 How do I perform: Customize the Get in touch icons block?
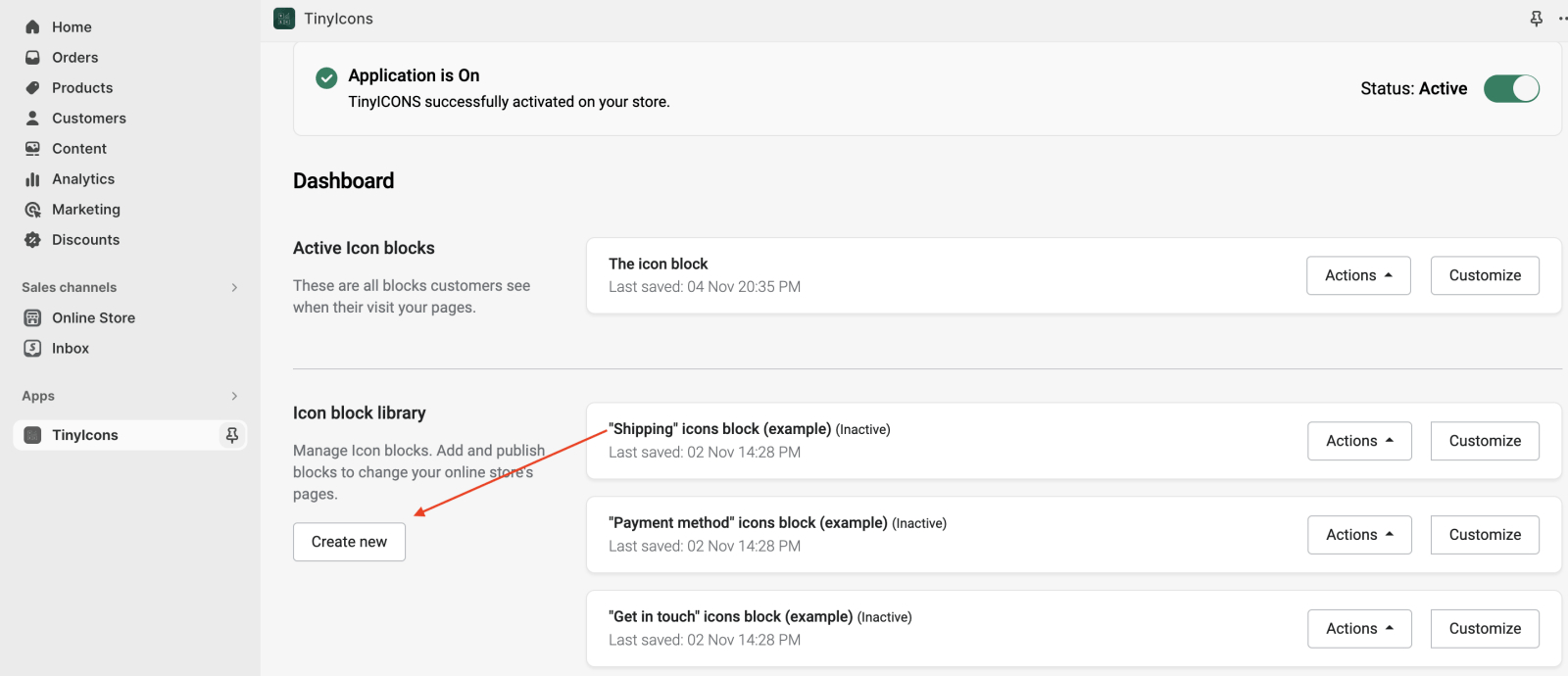coord(1484,629)
